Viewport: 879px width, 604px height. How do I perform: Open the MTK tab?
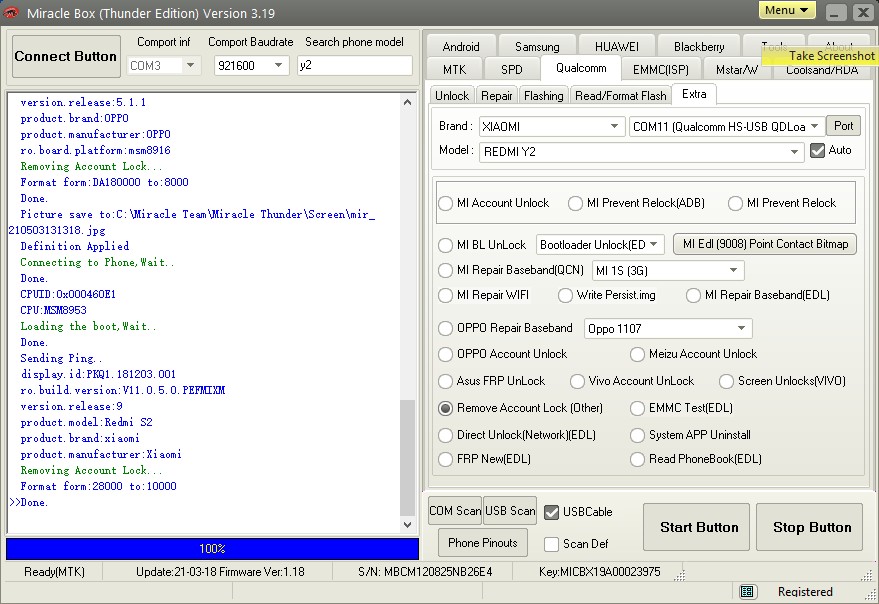click(x=455, y=70)
